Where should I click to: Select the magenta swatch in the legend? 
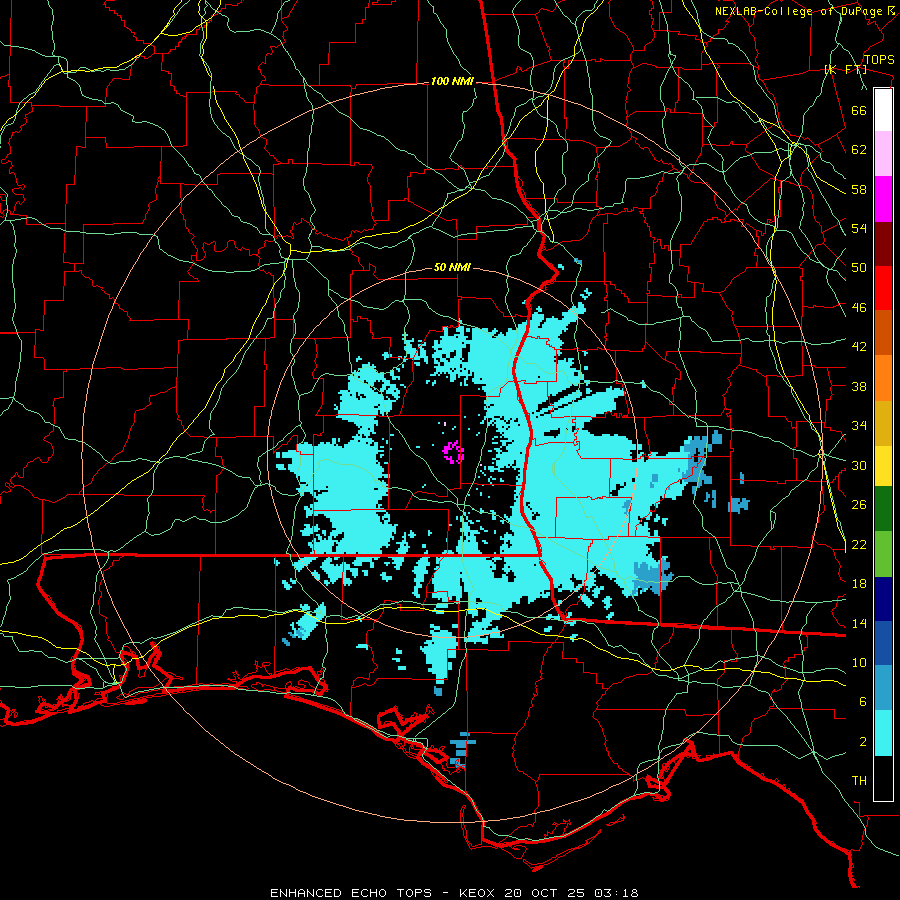pos(883,199)
